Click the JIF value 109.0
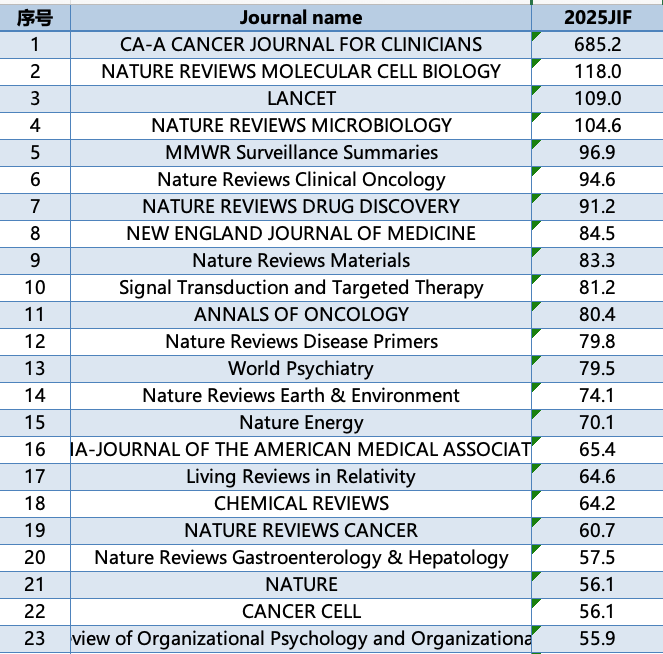 click(x=597, y=99)
